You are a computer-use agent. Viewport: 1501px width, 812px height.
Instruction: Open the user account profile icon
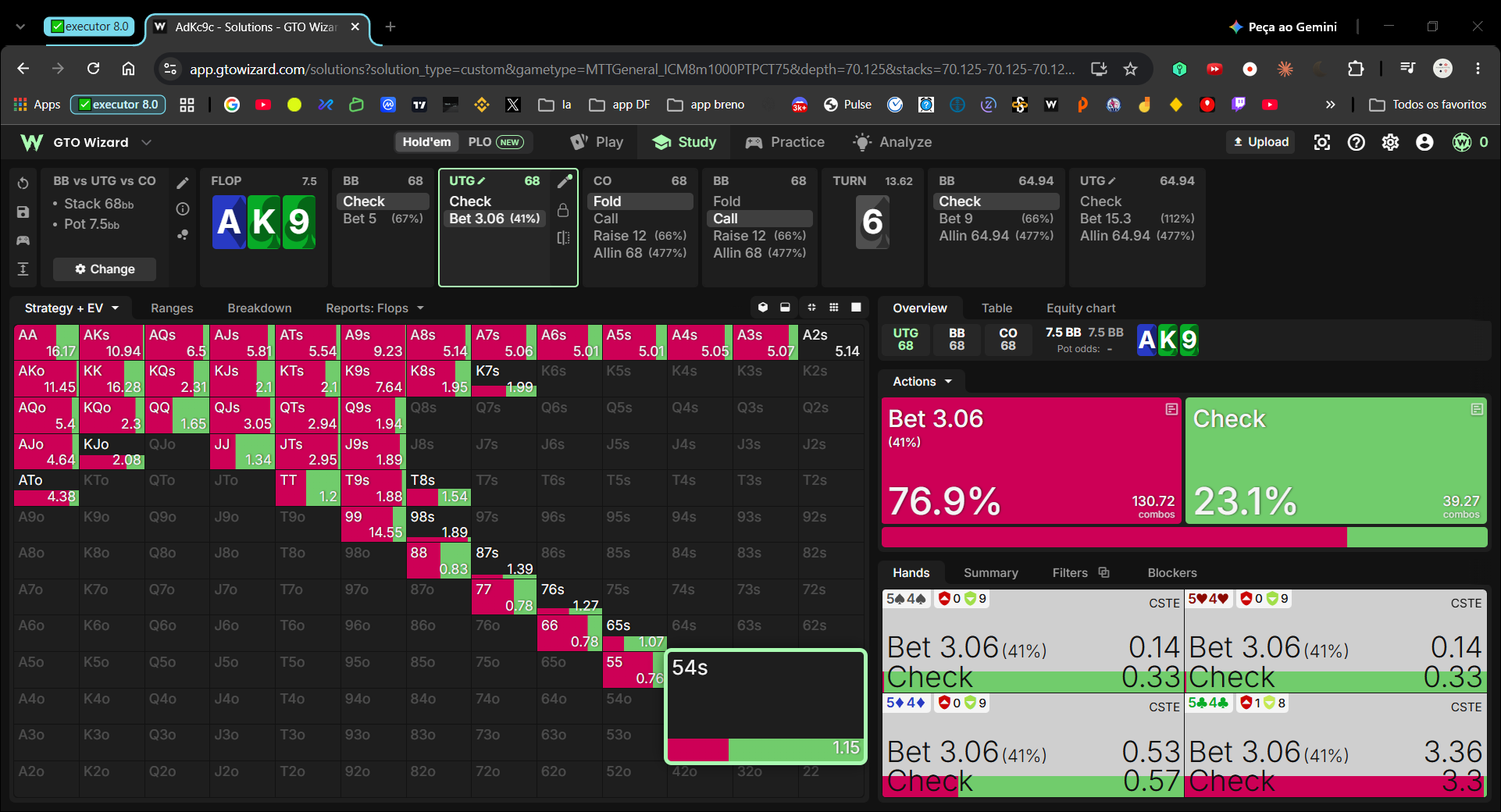pos(1425,142)
